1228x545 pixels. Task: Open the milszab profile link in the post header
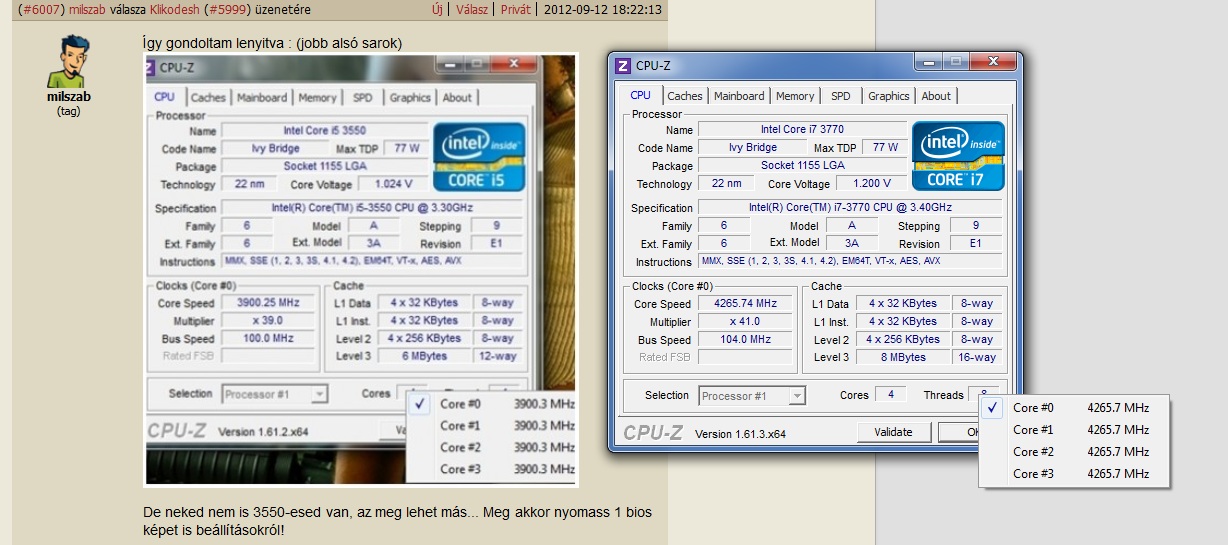point(88,10)
